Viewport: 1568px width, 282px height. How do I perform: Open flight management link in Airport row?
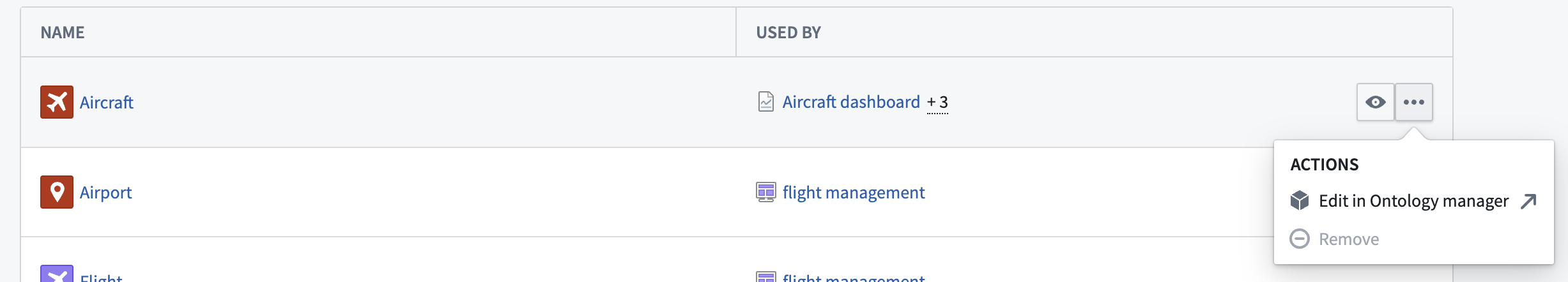(x=854, y=193)
